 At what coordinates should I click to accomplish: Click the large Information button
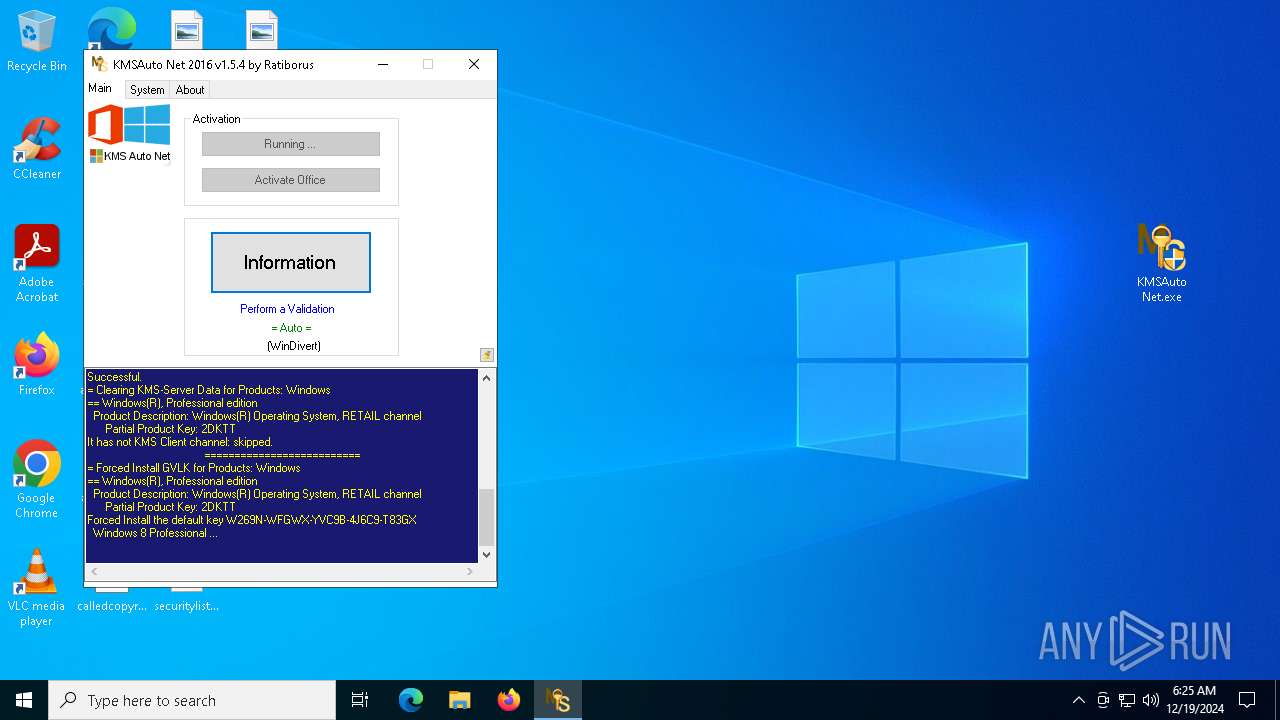pyautogui.click(x=291, y=263)
